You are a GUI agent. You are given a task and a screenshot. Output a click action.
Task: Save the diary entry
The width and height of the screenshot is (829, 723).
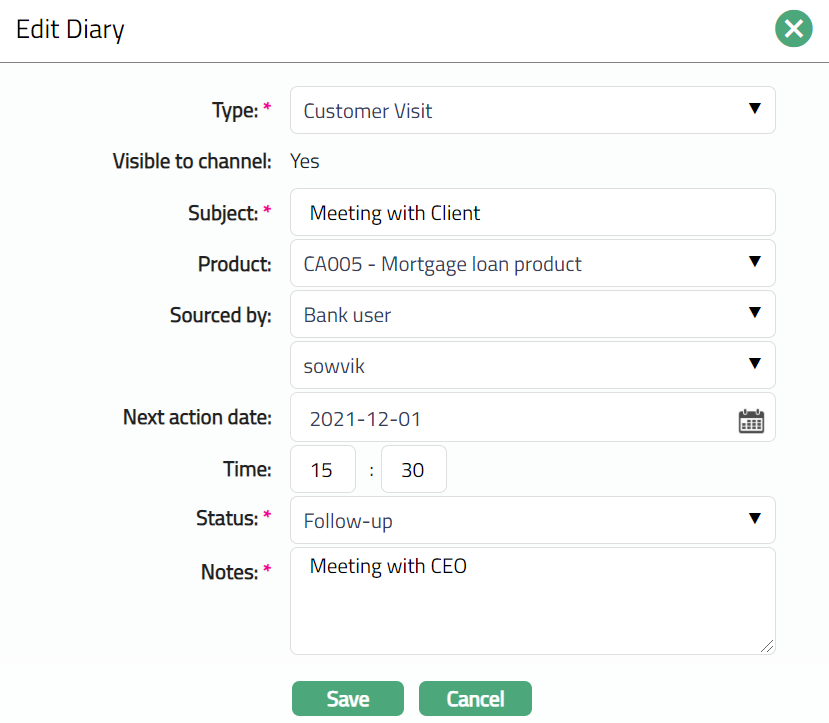[347, 699]
